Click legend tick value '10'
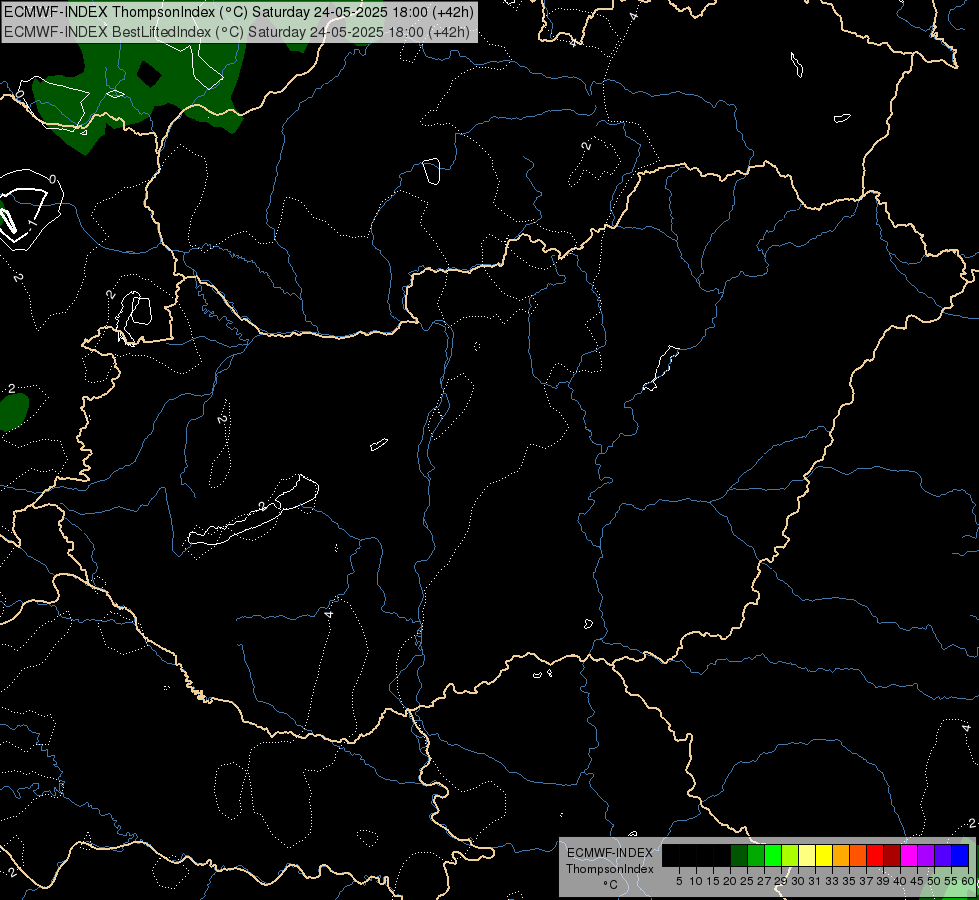This screenshot has width=979, height=900. 696,881
